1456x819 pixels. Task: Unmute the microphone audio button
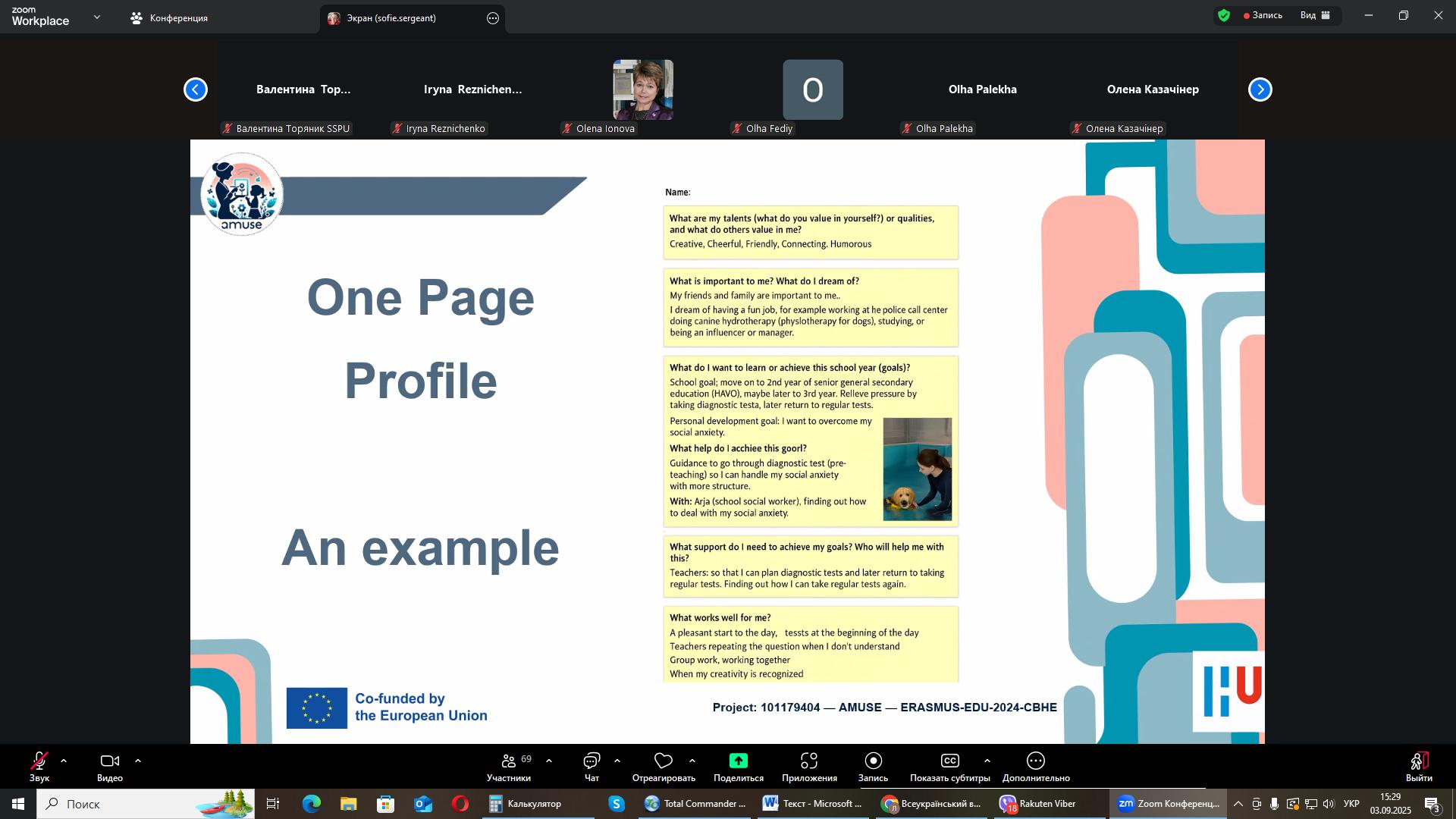39,761
